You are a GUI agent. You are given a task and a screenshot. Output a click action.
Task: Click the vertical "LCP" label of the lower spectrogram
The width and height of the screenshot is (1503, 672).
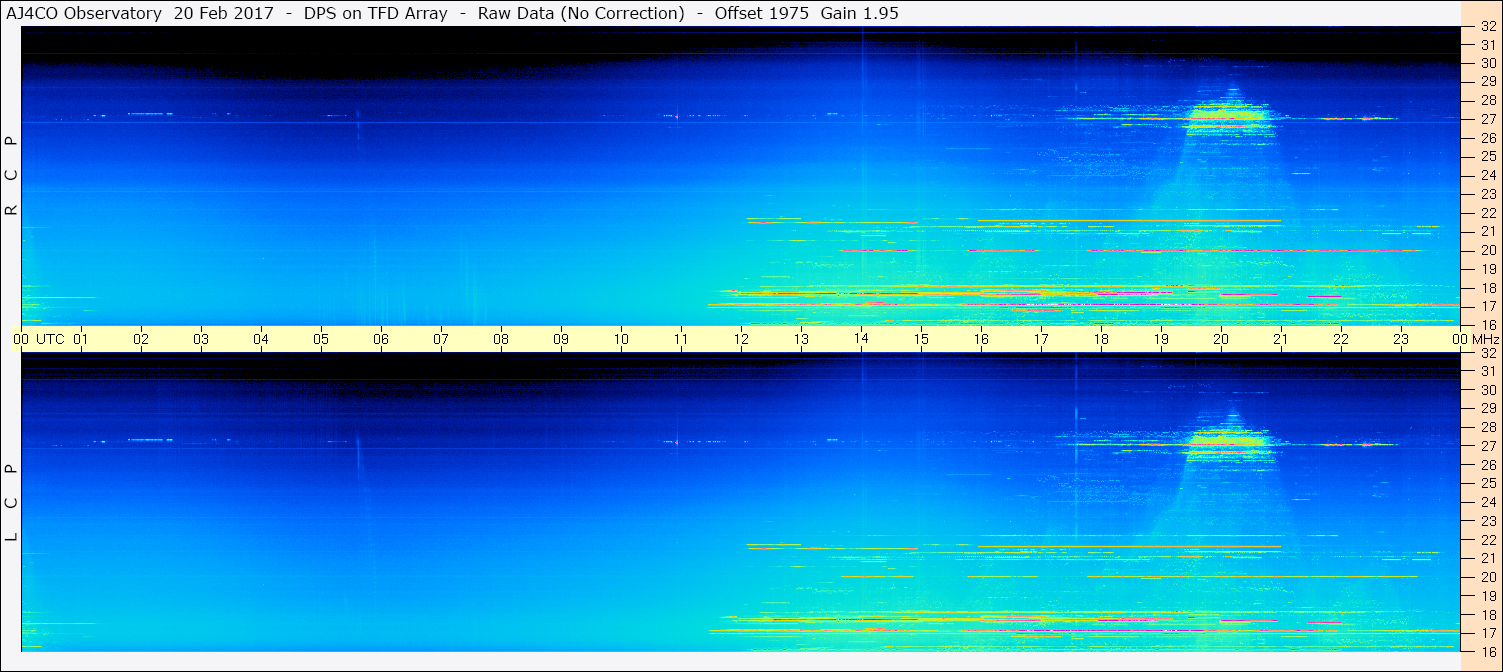point(12,502)
